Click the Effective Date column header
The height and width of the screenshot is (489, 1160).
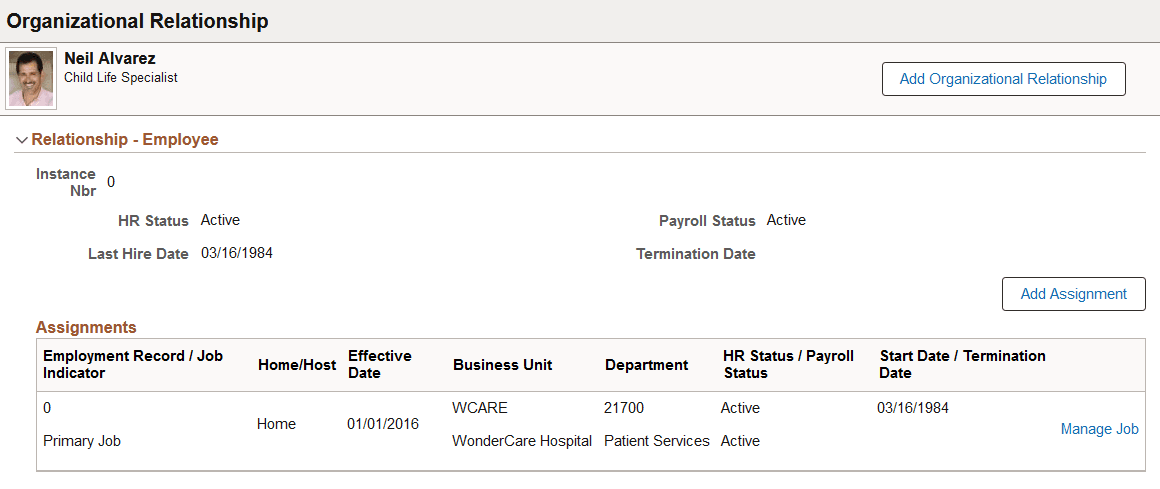(380, 364)
